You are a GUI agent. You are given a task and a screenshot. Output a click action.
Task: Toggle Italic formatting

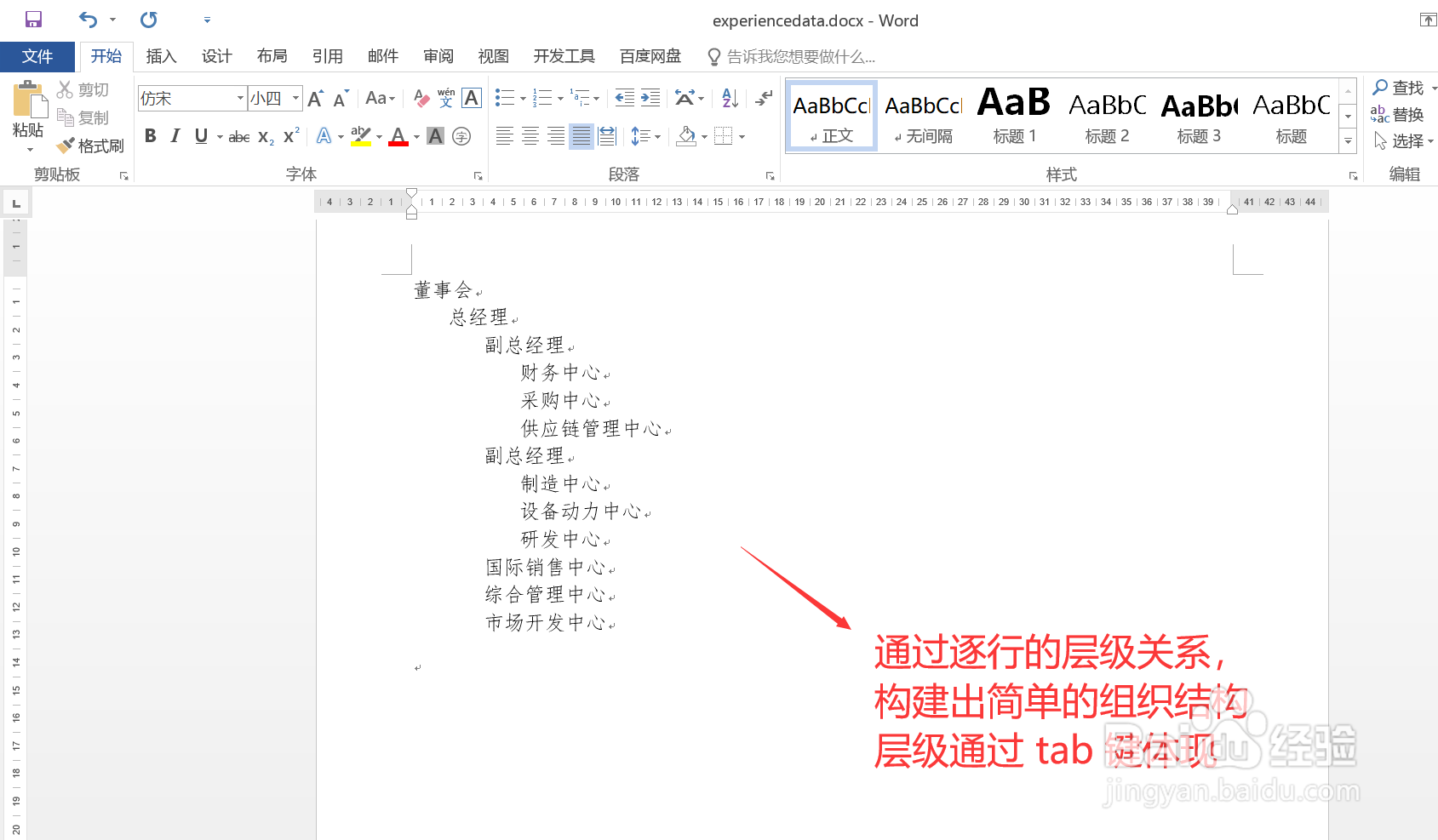pyautogui.click(x=175, y=136)
